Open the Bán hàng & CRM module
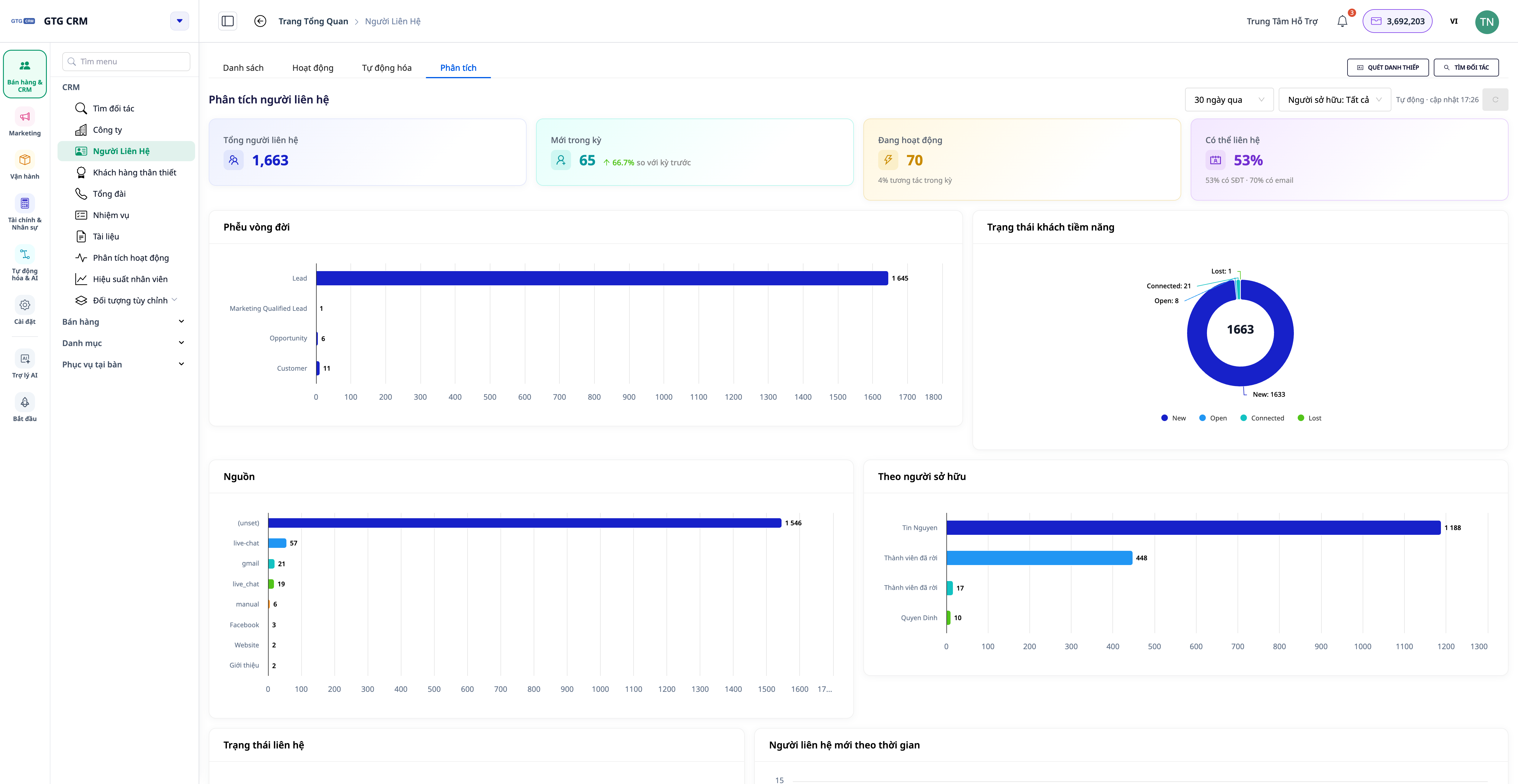This screenshot has height=784, width=1518. pyautogui.click(x=25, y=74)
